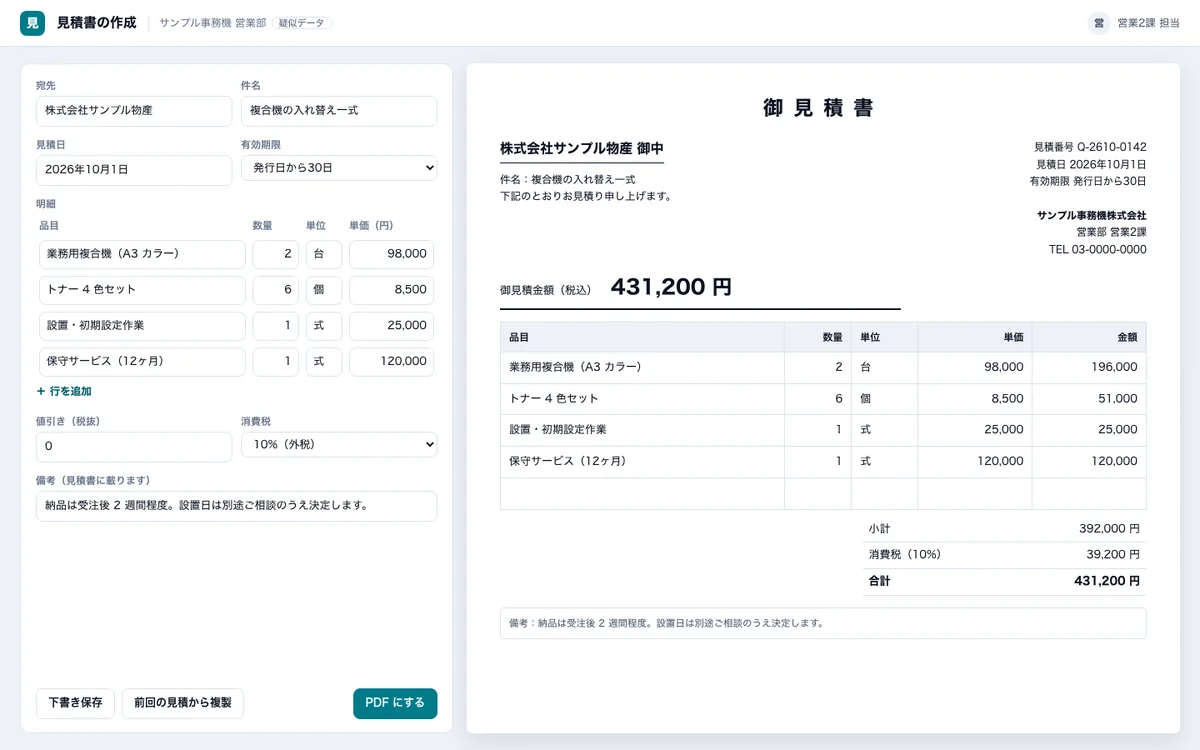Image resolution: width=1200 pixels, height=750 pixels.
Task: Select the 設置・初期設定作業 item field
Action: (142, 326)
